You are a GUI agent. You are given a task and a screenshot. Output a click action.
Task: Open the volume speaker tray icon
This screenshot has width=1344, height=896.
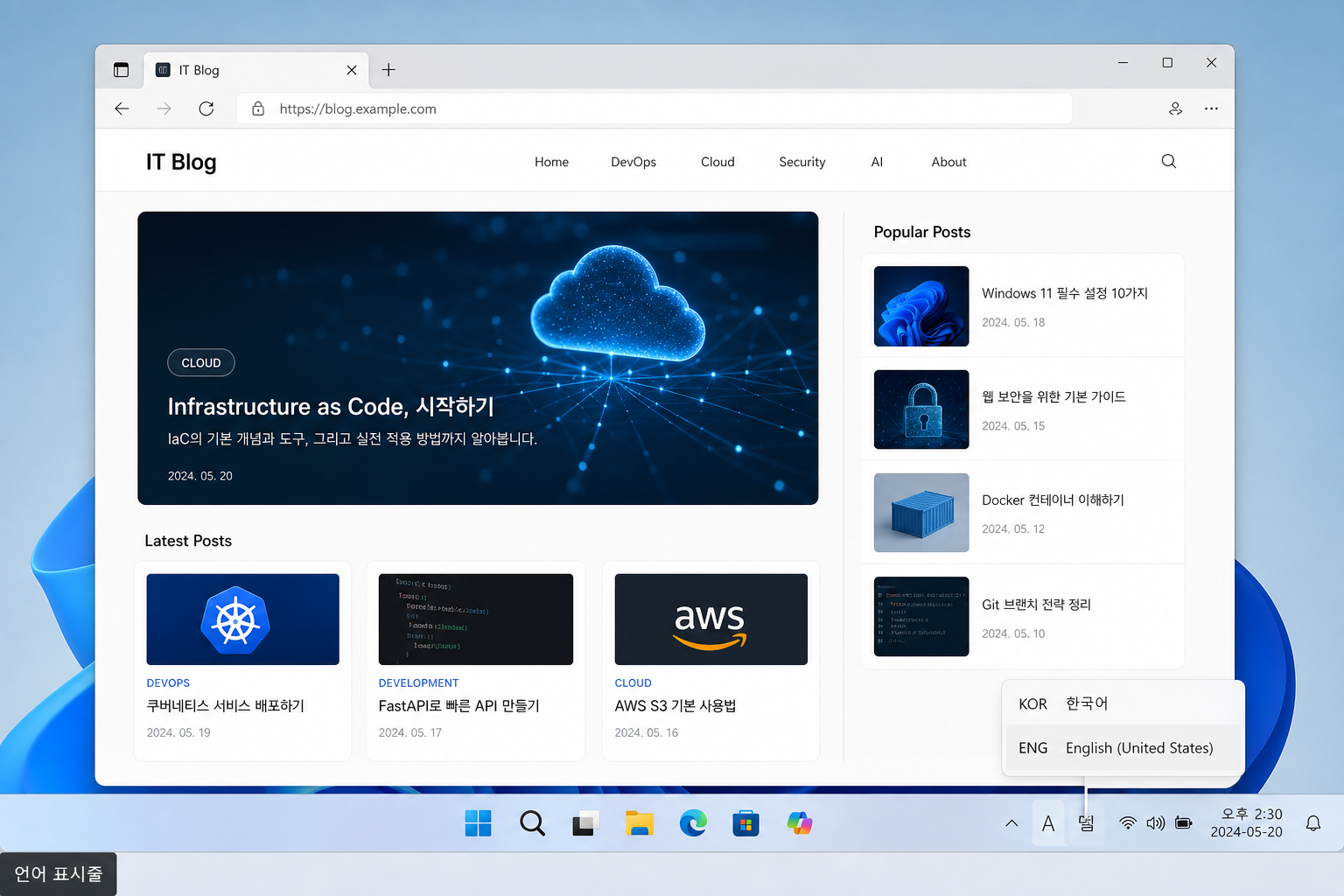(1156, 823)
